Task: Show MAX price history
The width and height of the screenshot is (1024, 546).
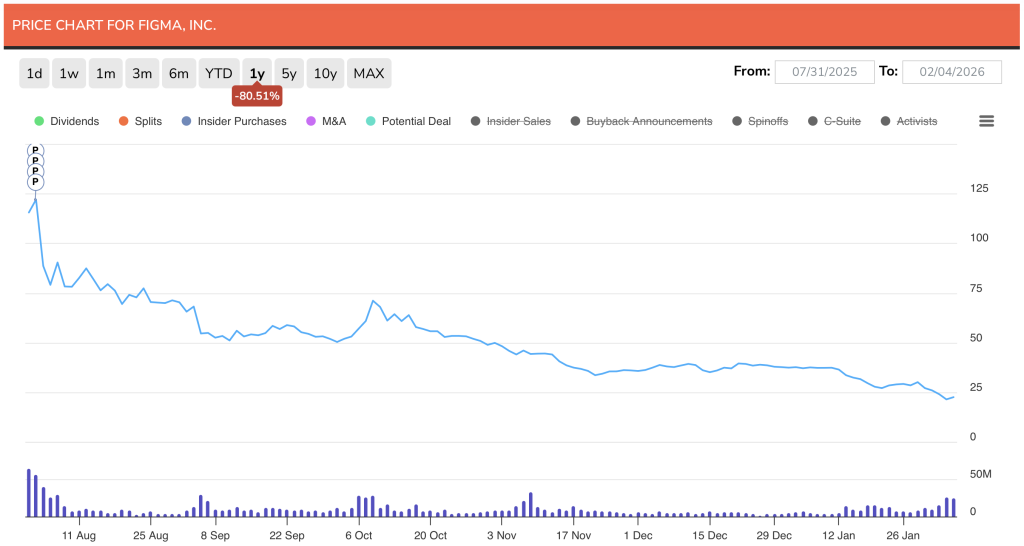Action: pos(369,73)
